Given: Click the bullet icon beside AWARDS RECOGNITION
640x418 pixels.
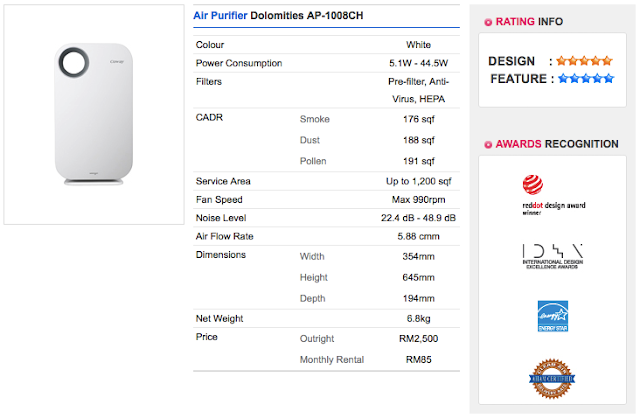Looking at the screenshot, I should 488,145.
